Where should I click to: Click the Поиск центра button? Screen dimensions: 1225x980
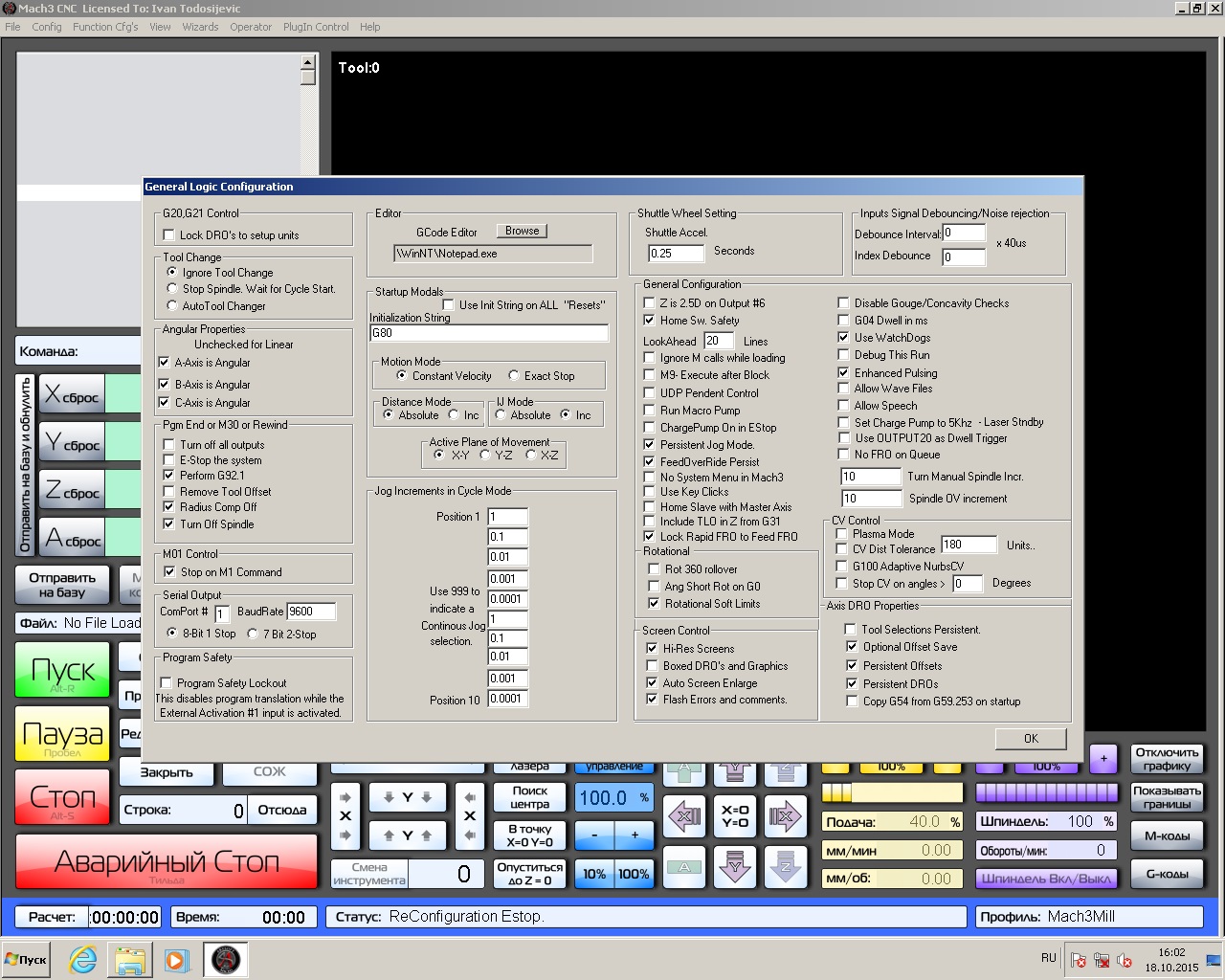[x=530, y=797]
